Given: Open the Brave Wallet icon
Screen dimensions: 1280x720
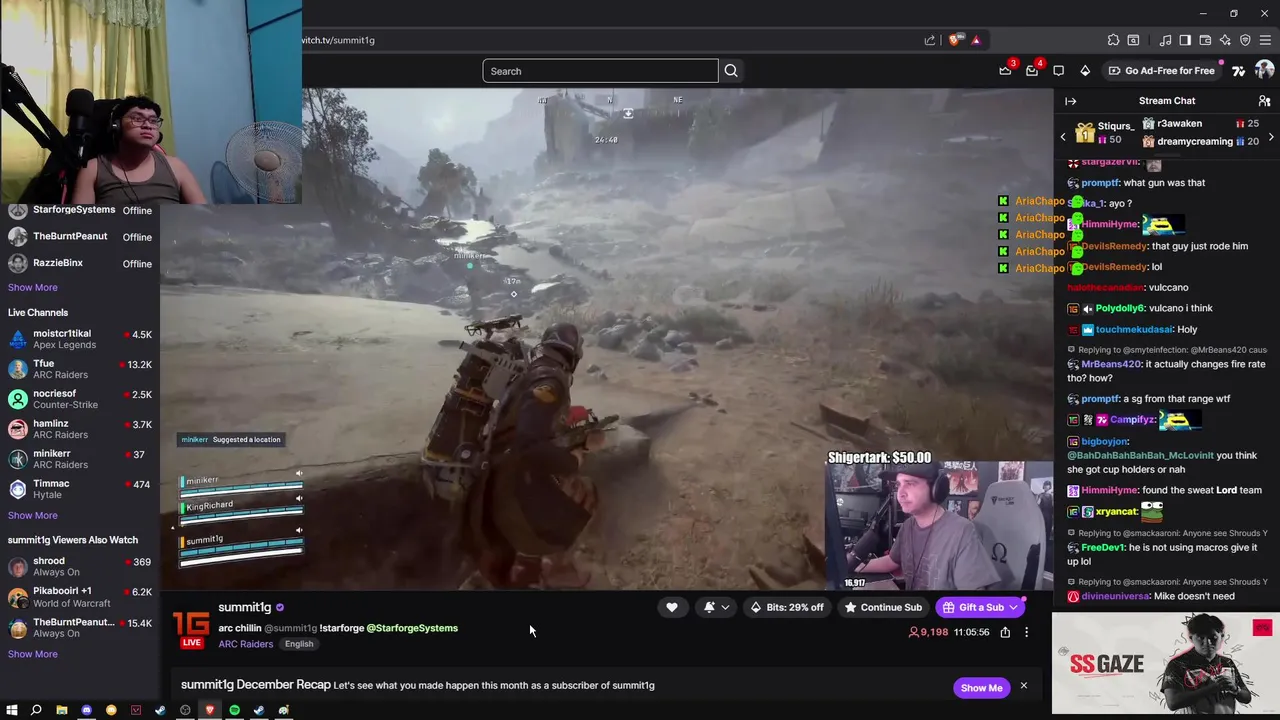Looking at the screenshot, I should (1205, 40).
